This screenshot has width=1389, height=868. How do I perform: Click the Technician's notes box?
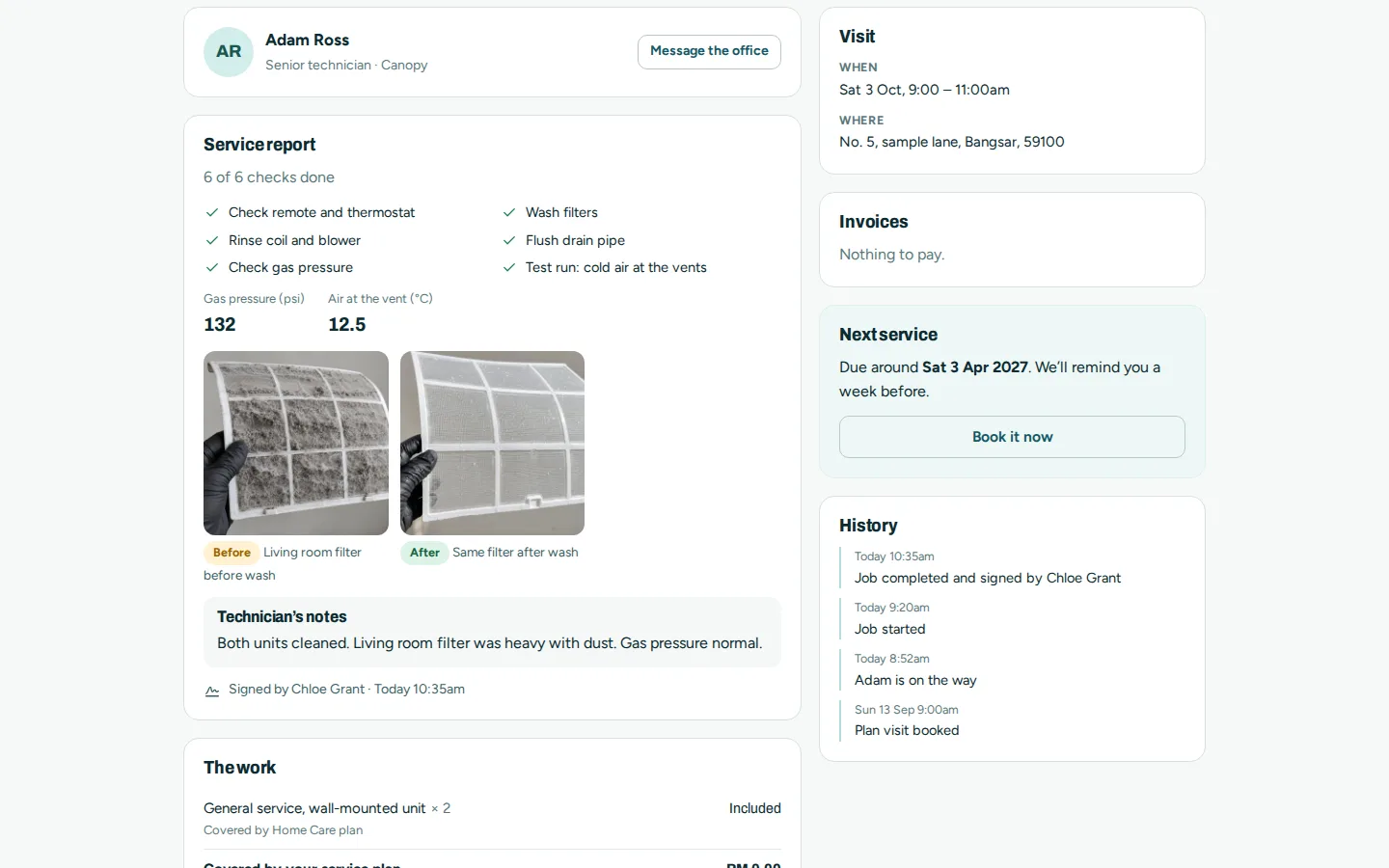(x=492, y=632)
